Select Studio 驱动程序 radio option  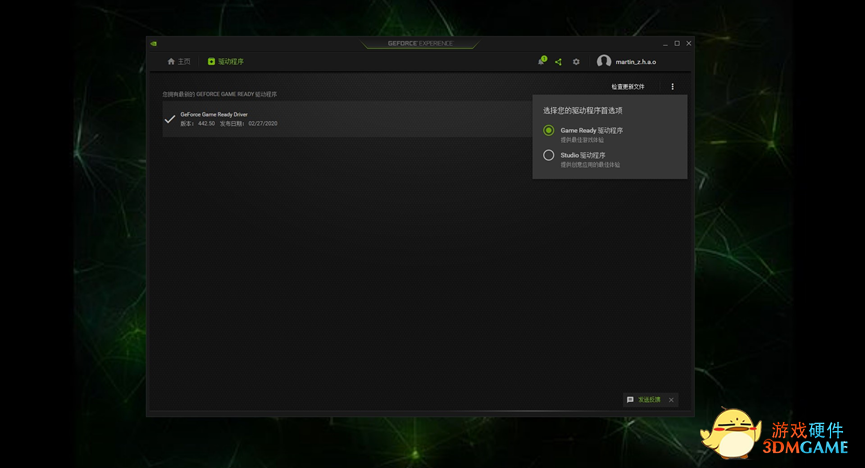(x=548, y=155)
